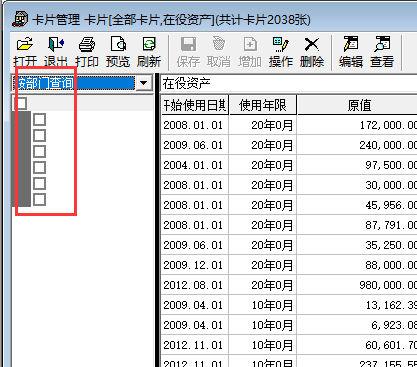The image size is (417, 367).
Task: Click the 卡片管理 window title icon
Action: (20, 19)
